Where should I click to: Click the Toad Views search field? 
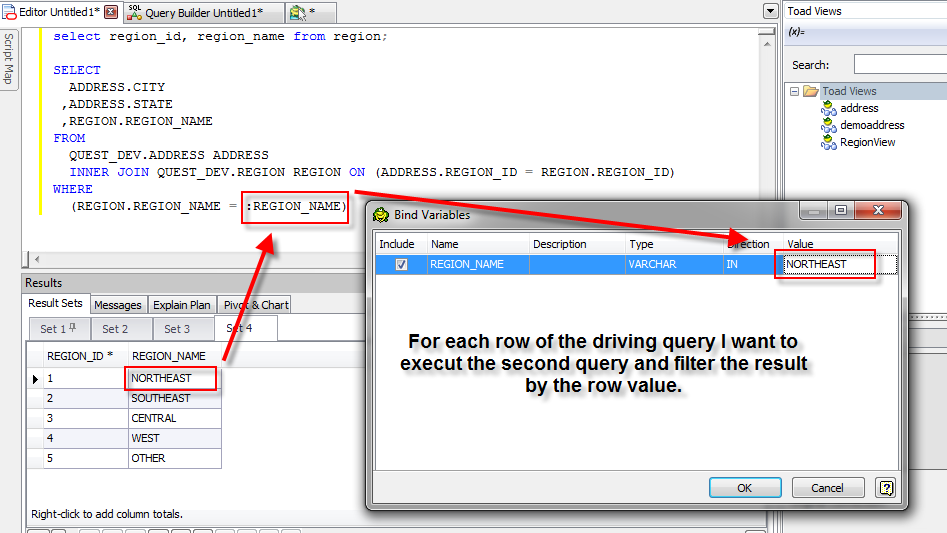pos(900,65)
